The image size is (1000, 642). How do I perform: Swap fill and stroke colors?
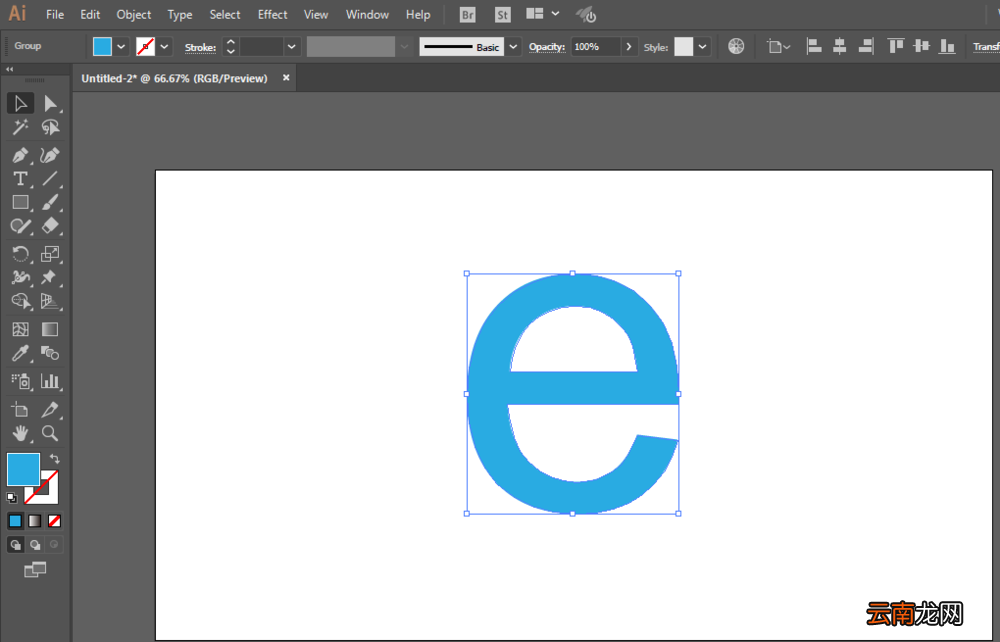55,458
